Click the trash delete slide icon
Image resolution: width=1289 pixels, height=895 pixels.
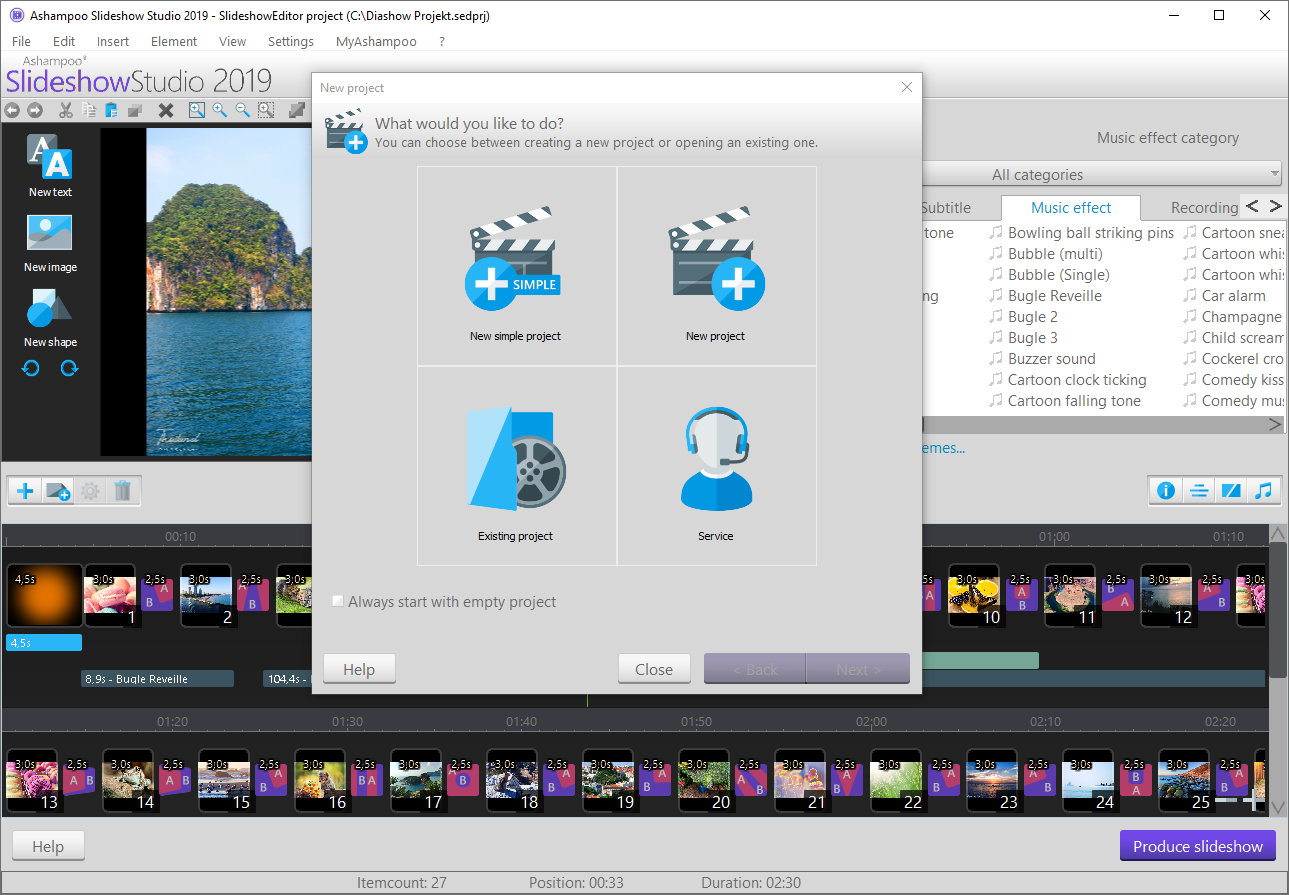123,491
